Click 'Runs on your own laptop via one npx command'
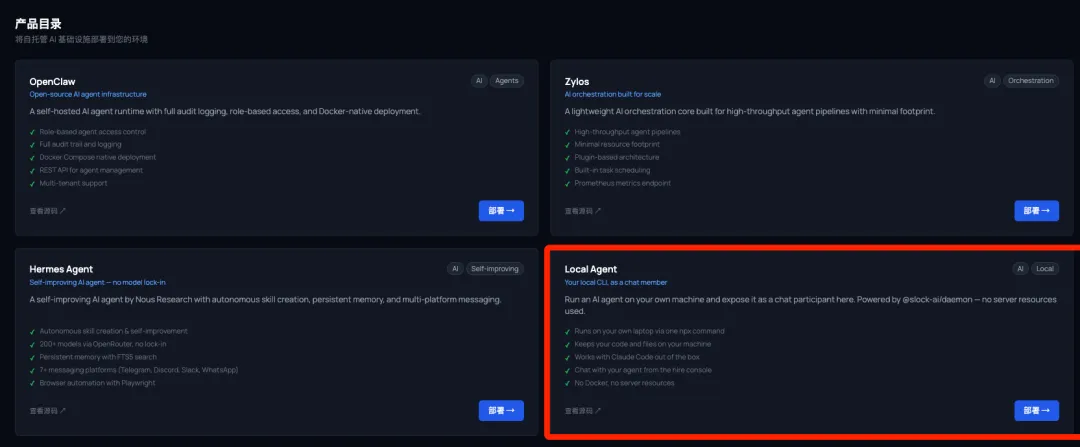This screenshot has width=1080, height=447. (x=650, y=331)
